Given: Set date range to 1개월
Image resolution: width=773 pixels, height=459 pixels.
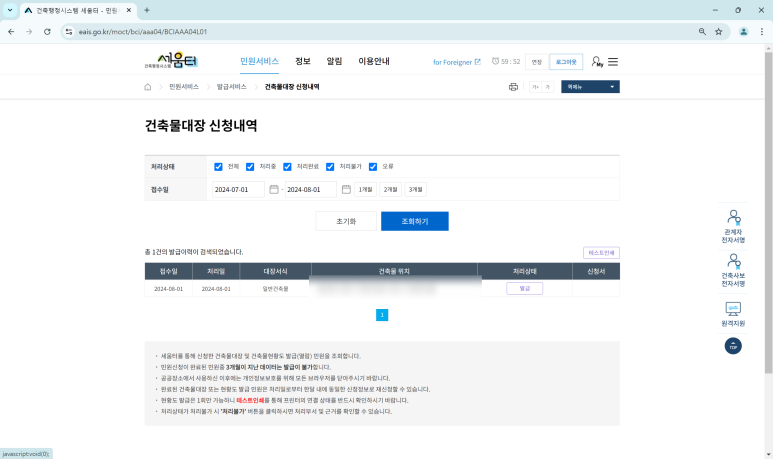Looking at the screenshot, I should click(365, 189).
